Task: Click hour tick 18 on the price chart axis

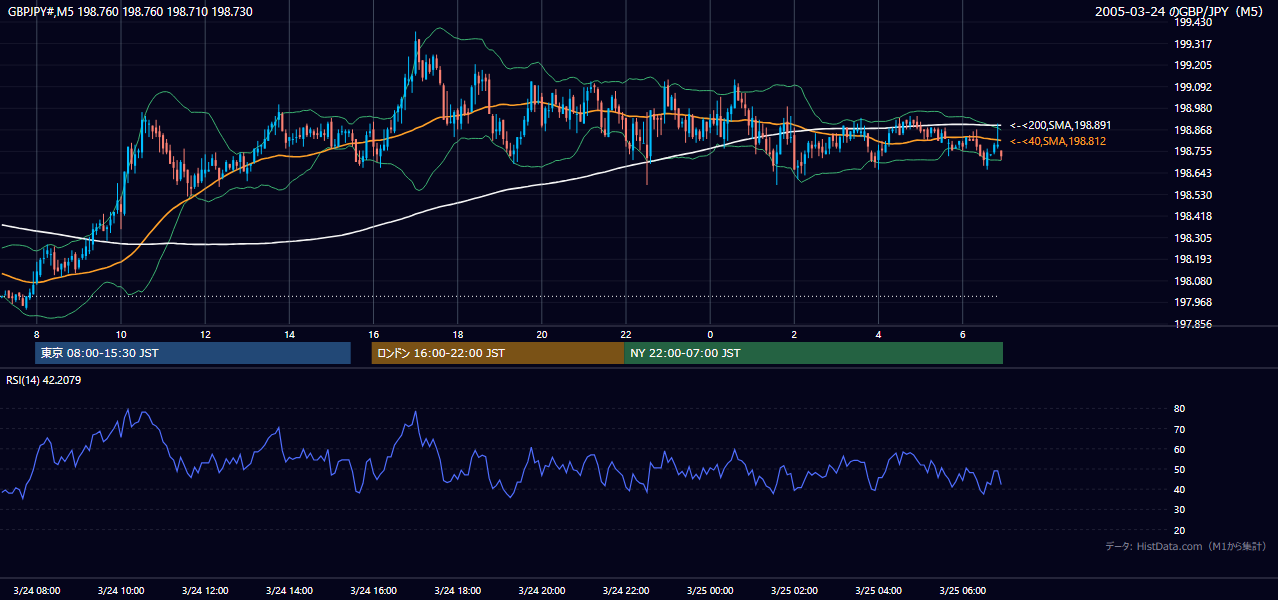Action: (x=457, y=334)
